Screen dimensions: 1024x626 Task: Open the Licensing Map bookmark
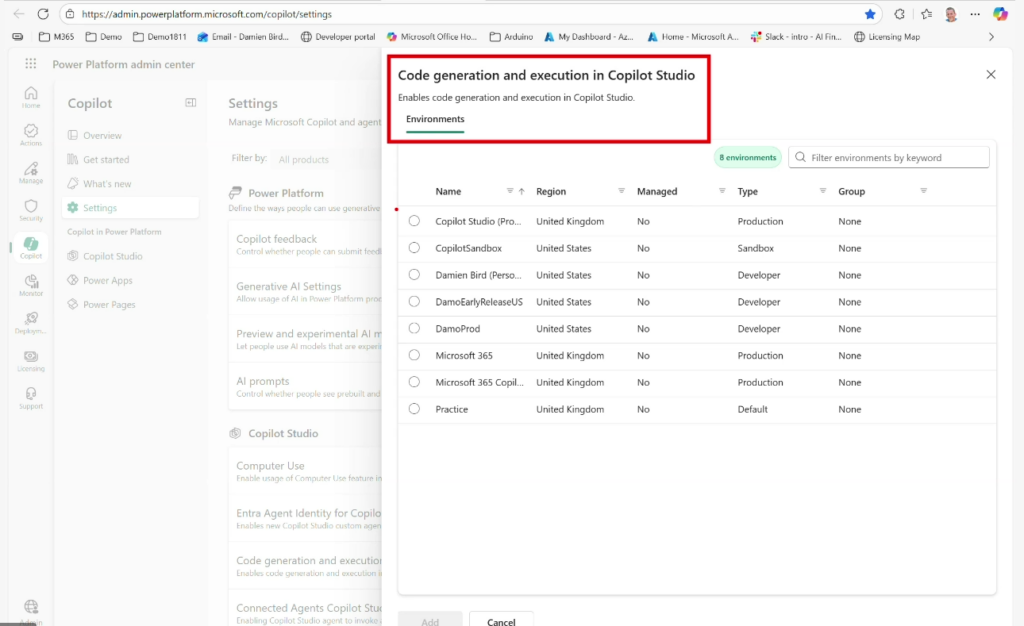[x=887, y=37]
